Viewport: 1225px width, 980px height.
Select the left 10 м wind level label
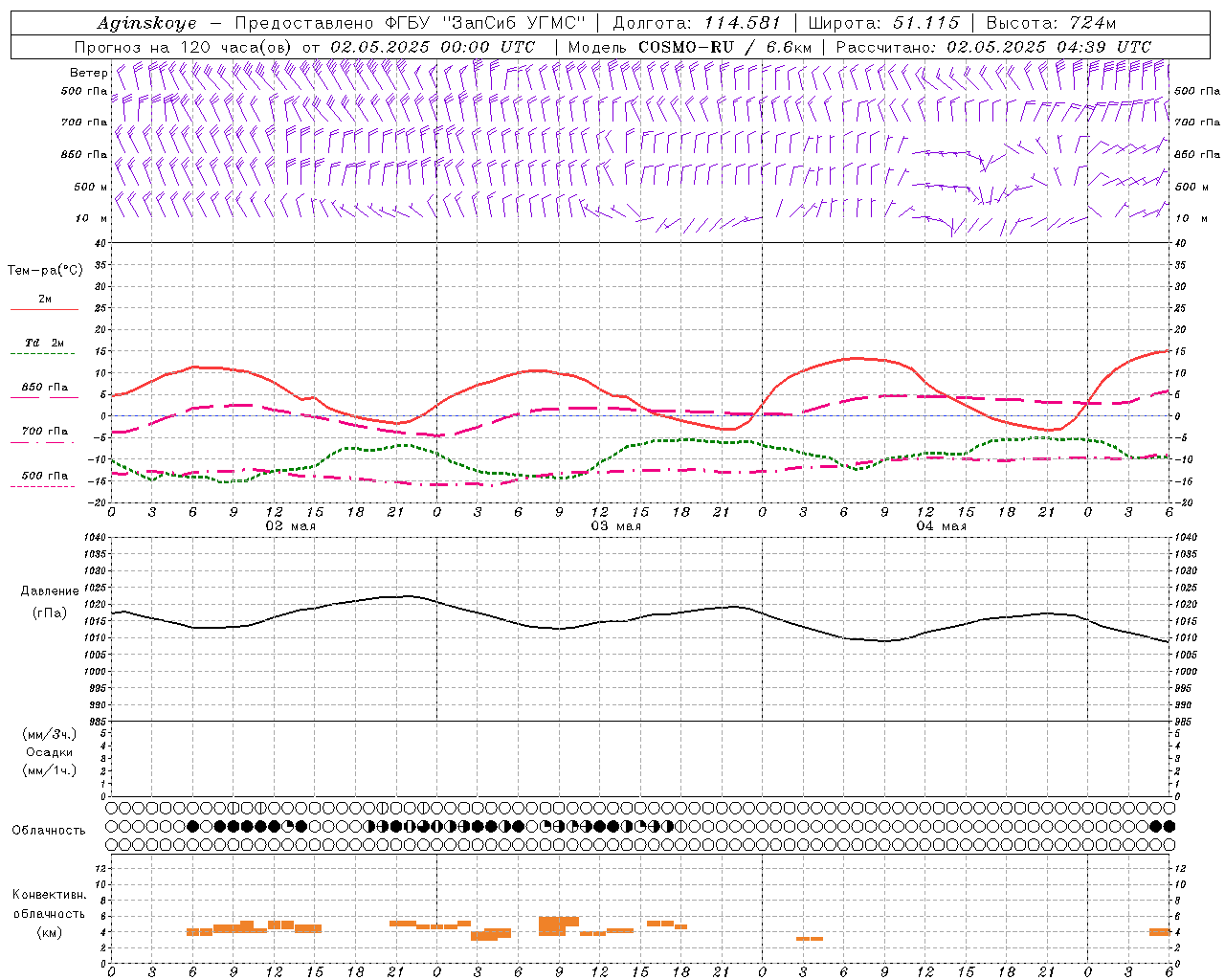click(x=92, y=218)
